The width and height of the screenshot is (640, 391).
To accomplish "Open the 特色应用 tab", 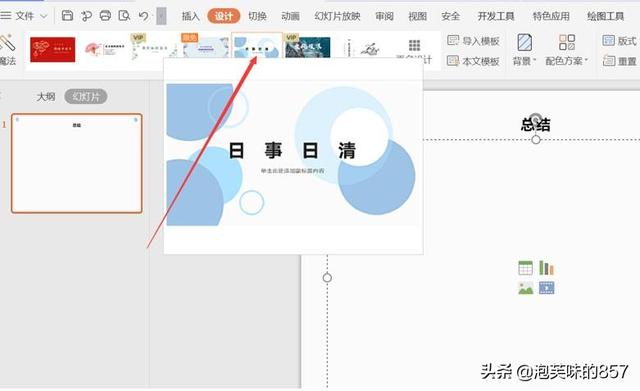I will [551, 16].
